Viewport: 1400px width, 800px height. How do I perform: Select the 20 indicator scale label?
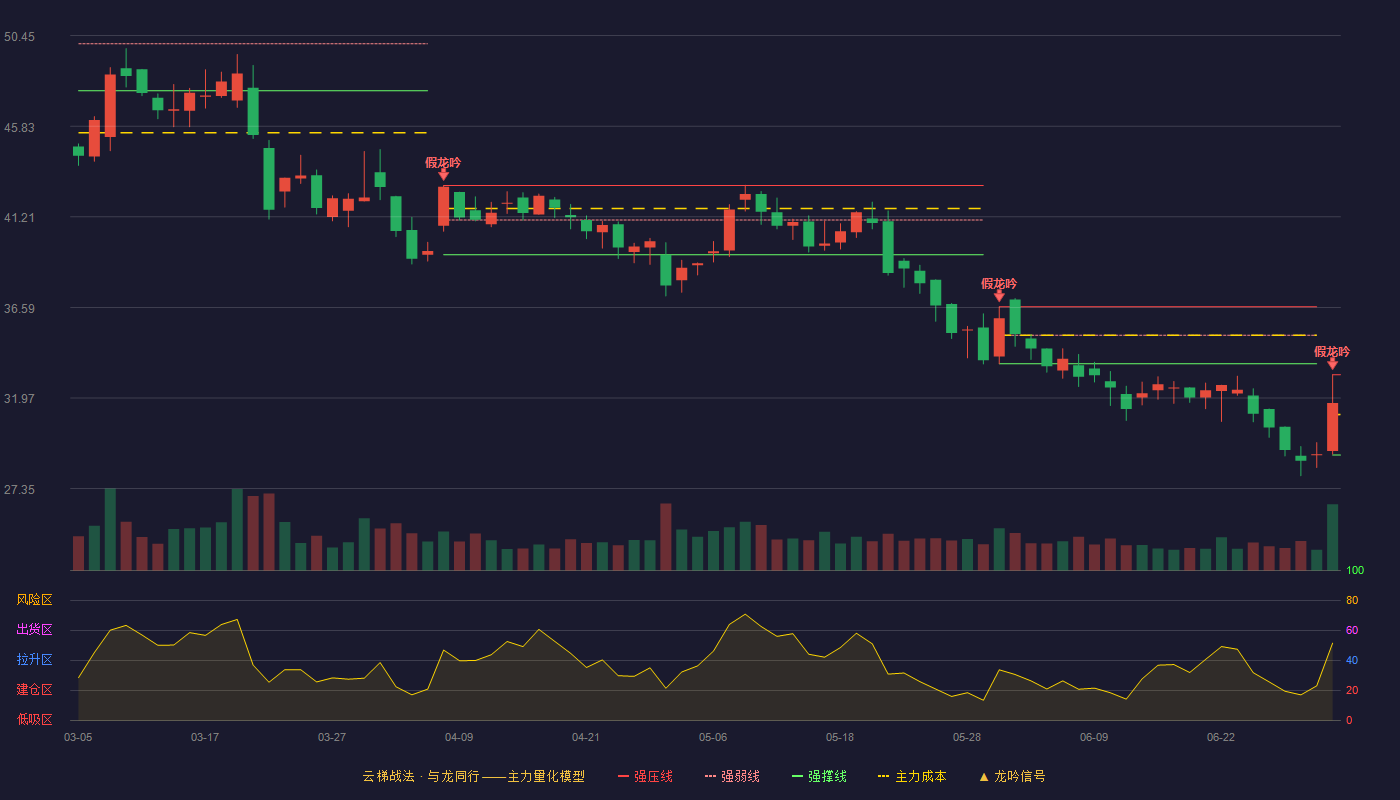pyautogui.click(x=1352, y=690)
